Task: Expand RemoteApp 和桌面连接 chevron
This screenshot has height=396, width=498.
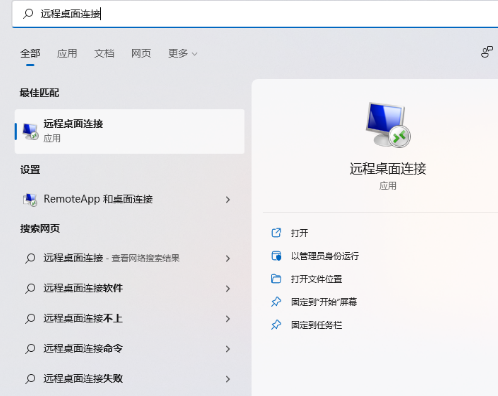Action: pos(228,200)
